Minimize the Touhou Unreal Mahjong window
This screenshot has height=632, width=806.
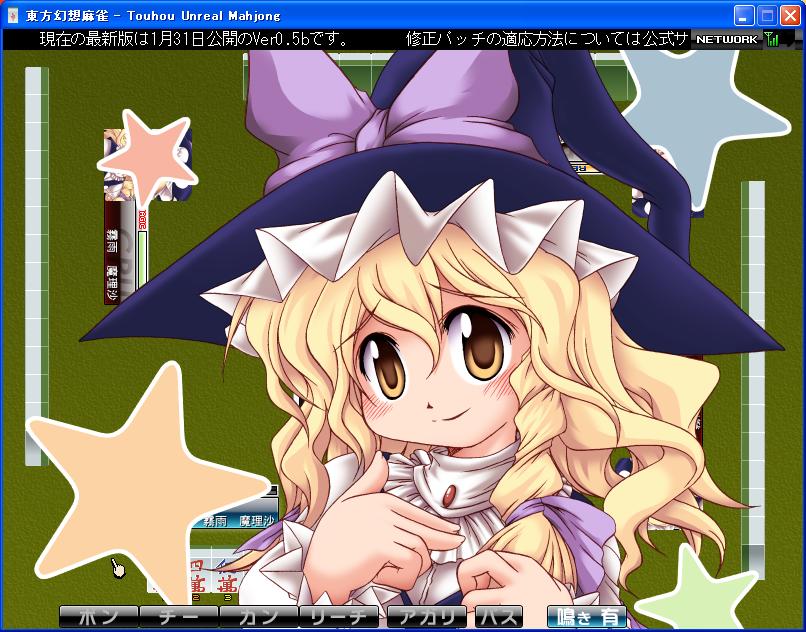(x=743, y=15)
